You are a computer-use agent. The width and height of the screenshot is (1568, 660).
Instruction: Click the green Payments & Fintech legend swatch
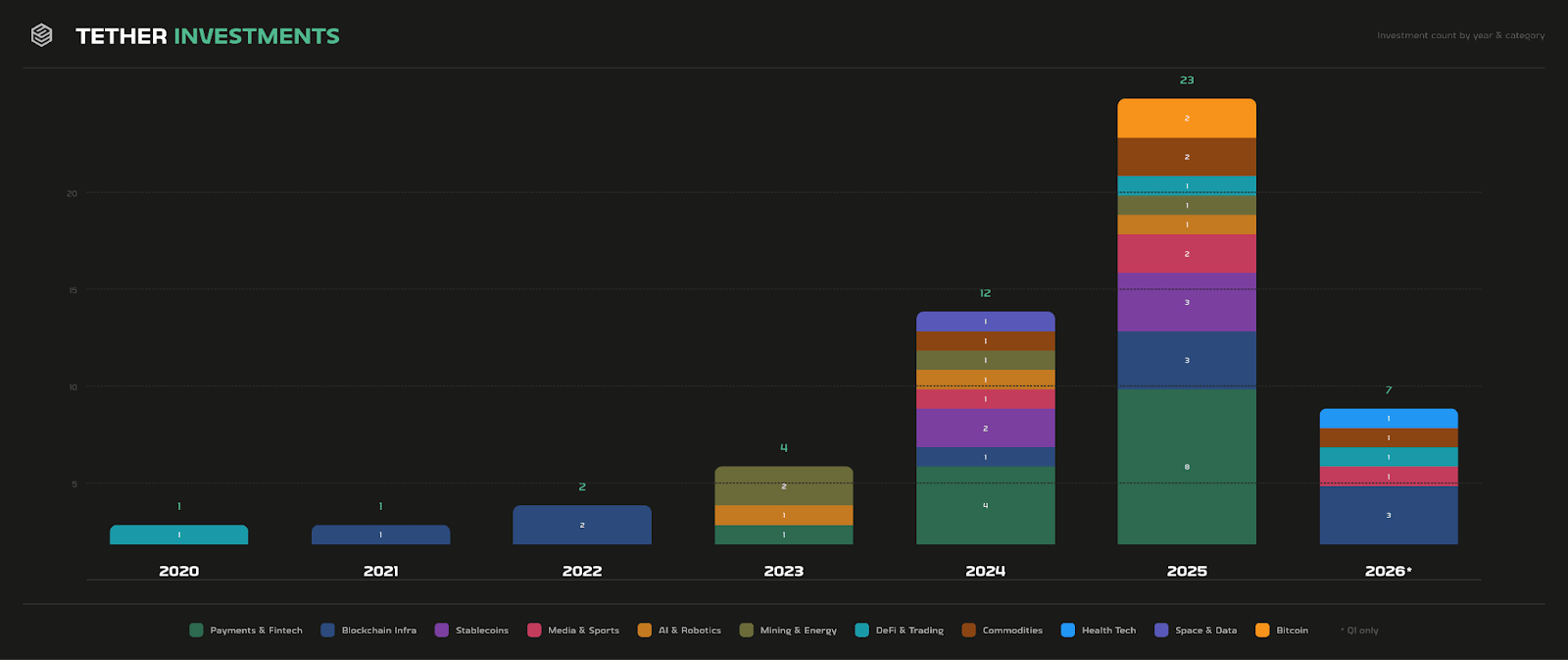(x=196, y=630)
